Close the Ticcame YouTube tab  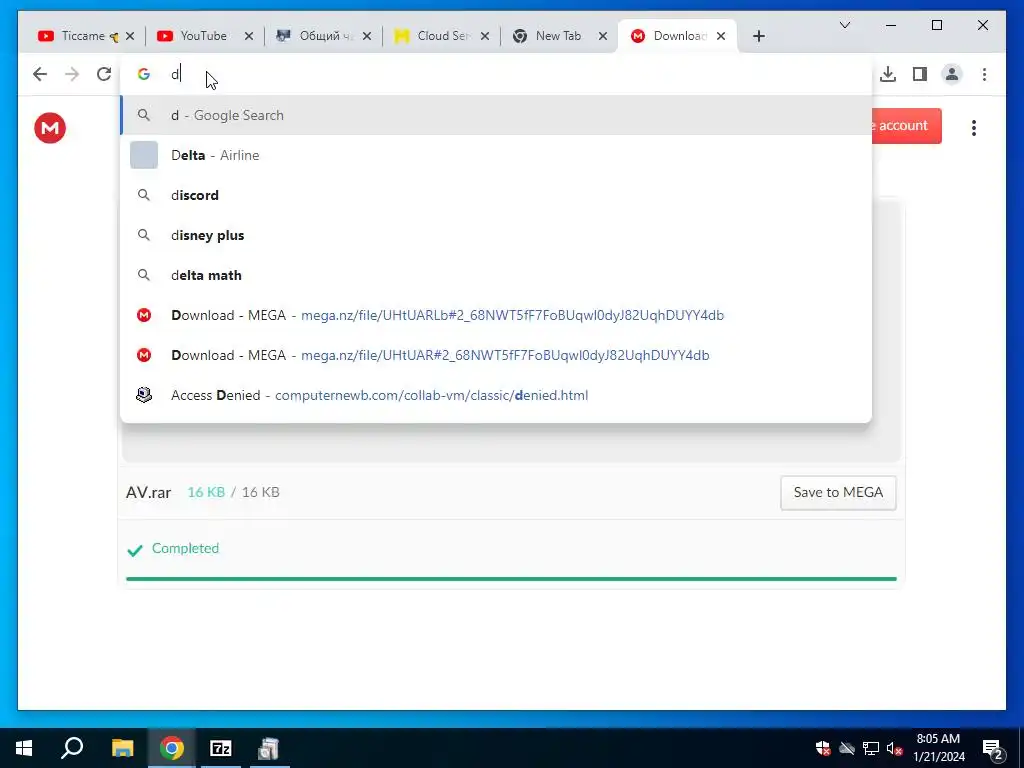tap(130, 36)
